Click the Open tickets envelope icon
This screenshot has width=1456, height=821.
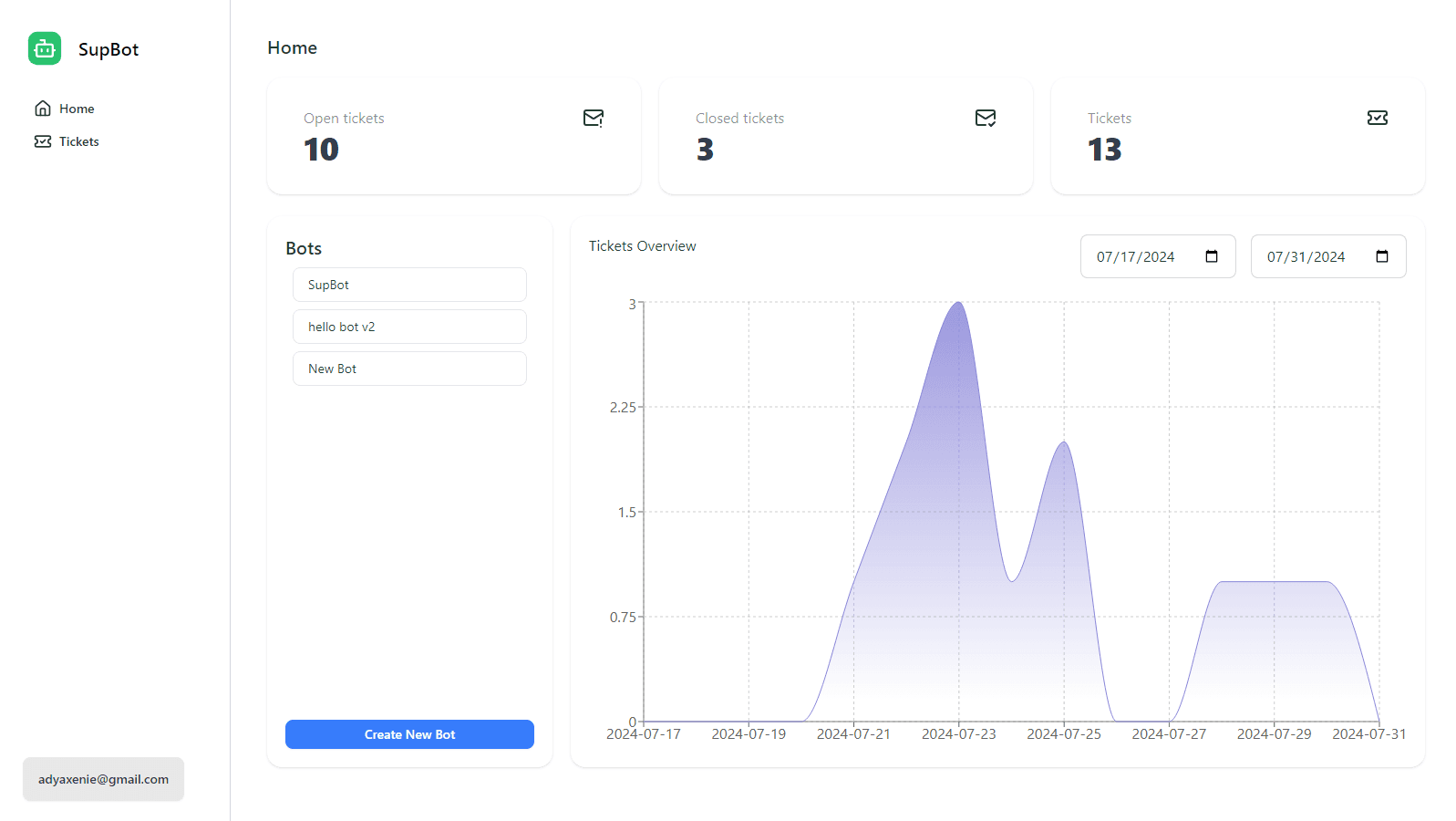click(594, 118)
